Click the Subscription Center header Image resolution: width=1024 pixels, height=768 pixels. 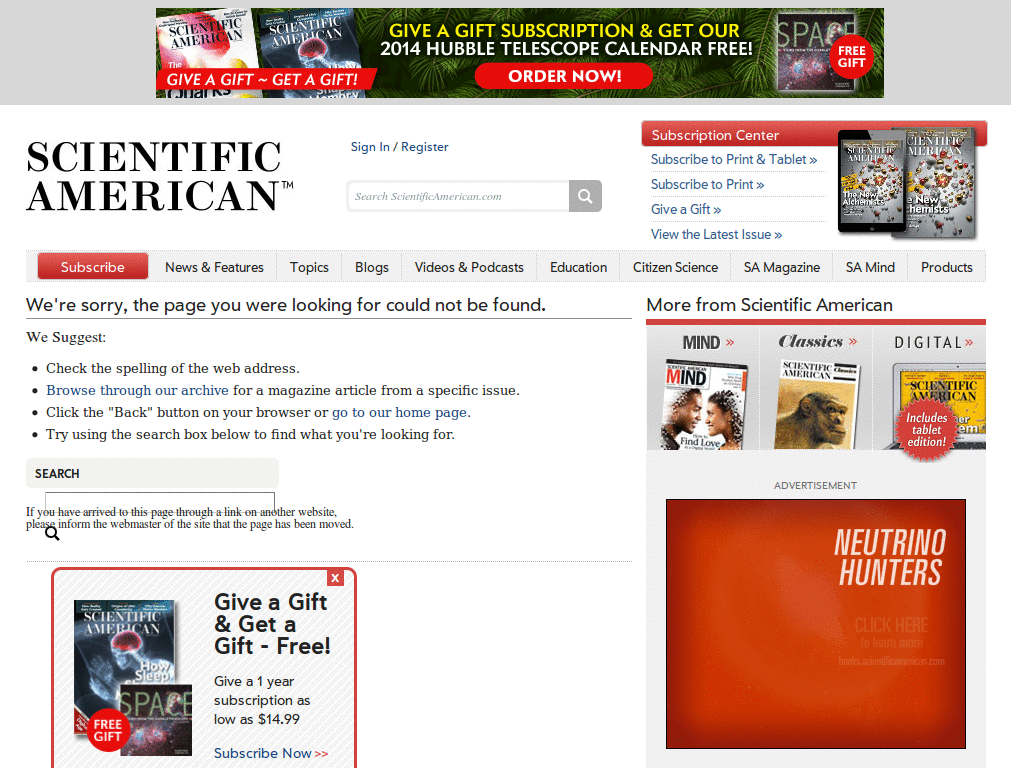(x=715, y=135)
